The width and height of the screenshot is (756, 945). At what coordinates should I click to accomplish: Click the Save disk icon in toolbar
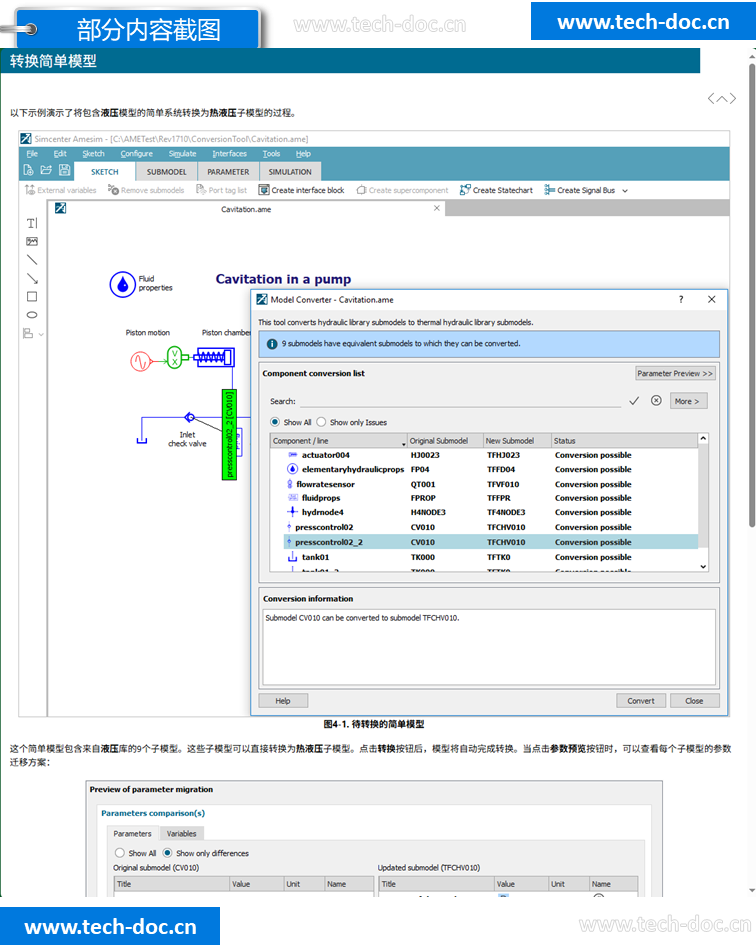65,171
